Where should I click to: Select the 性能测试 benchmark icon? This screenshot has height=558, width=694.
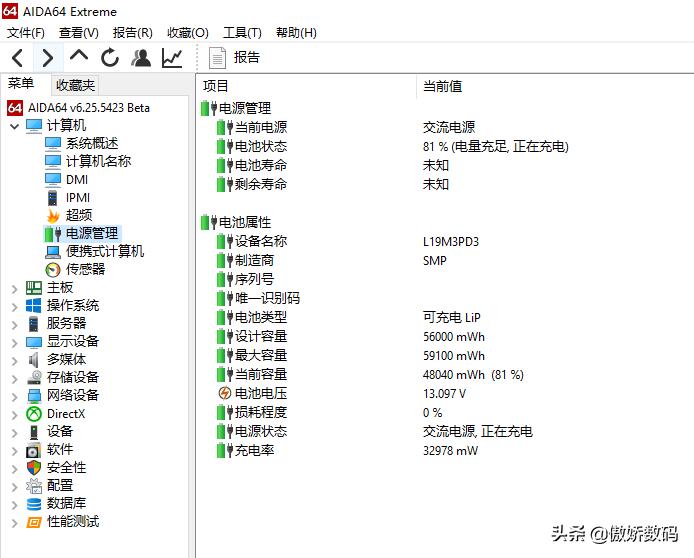pyautogui.click(x=34, y=522)
